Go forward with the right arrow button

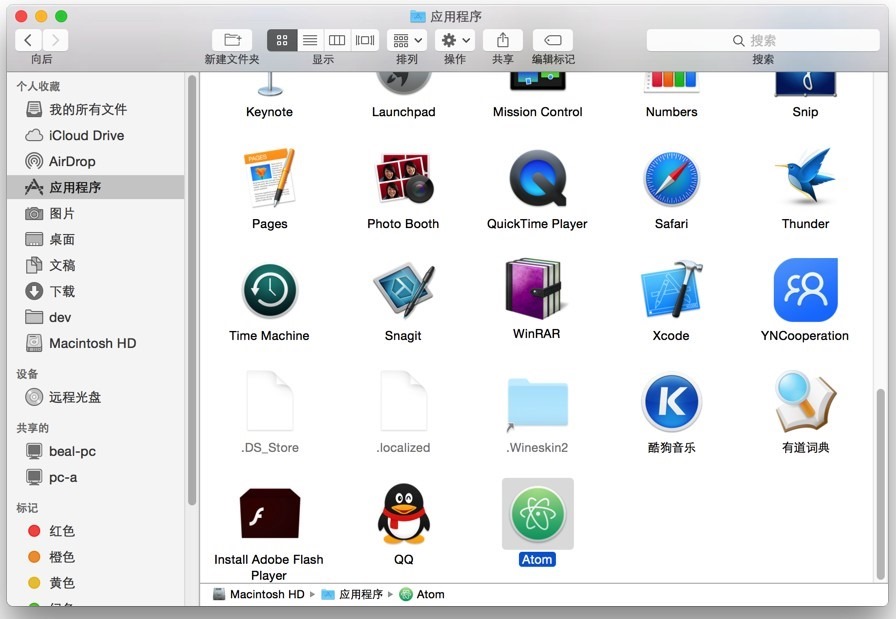(x=55, y=40)
